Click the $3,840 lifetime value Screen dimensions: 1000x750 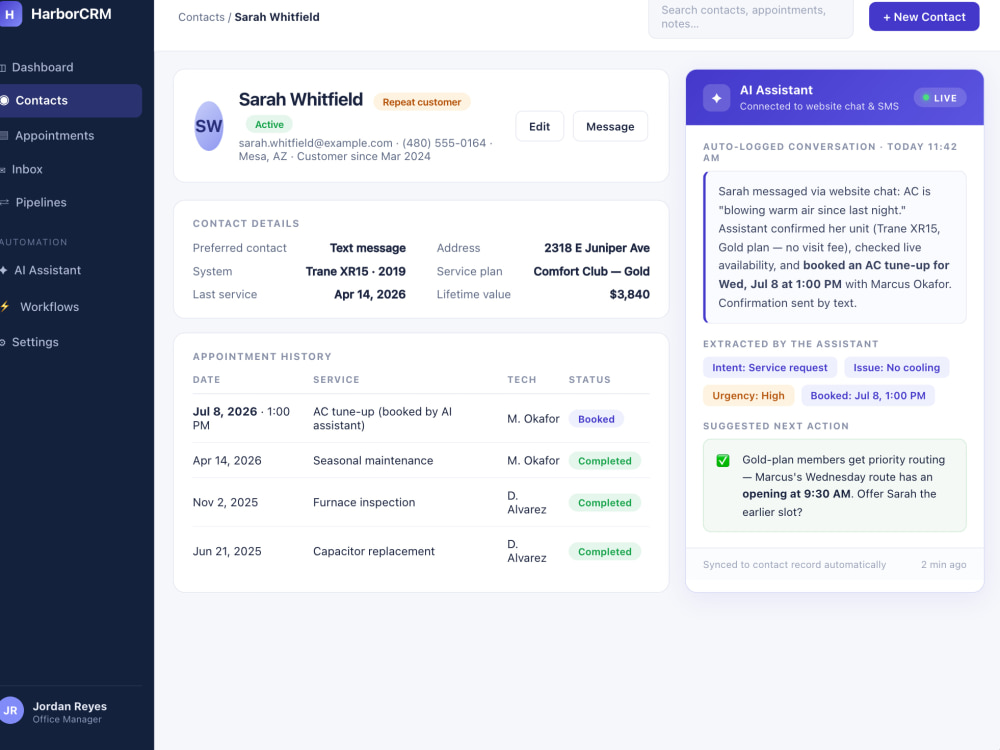click(x=629, y=295)
